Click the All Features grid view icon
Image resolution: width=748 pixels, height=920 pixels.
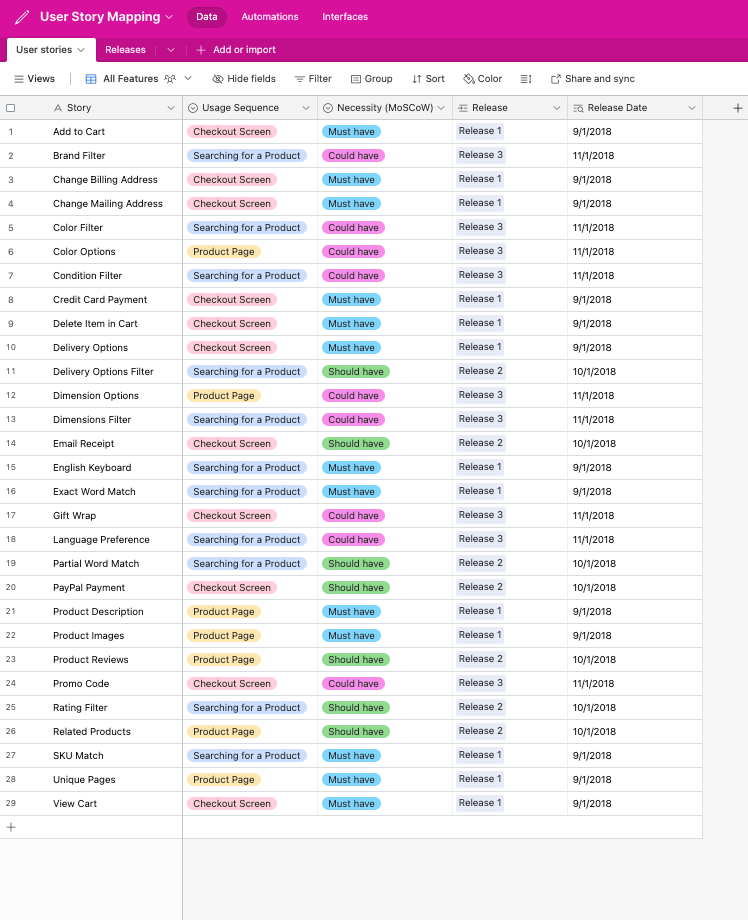[x=91, y=79]
